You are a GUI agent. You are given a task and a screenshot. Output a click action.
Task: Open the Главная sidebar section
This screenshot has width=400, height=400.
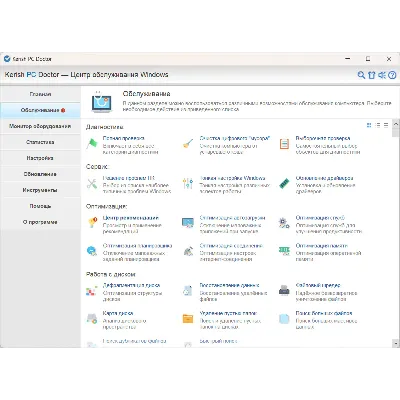click(x=40, y=94)
